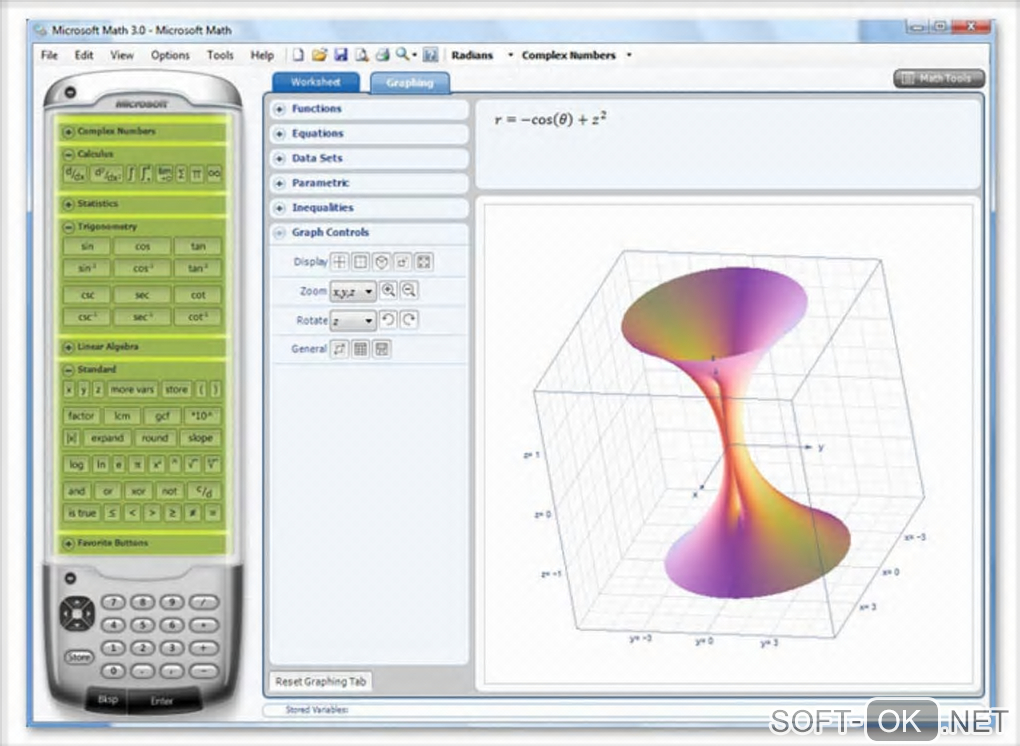Click the limit calculus key
The height and width of the screenshot is (746, 1020).
[x=165, y=174]
